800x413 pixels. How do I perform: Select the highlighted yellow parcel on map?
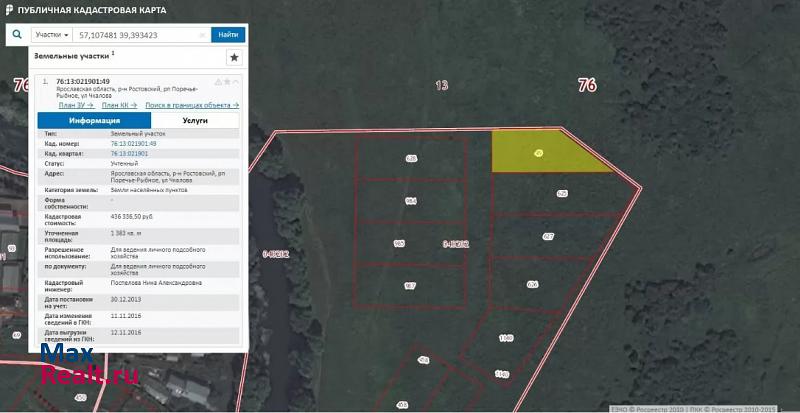540,153
